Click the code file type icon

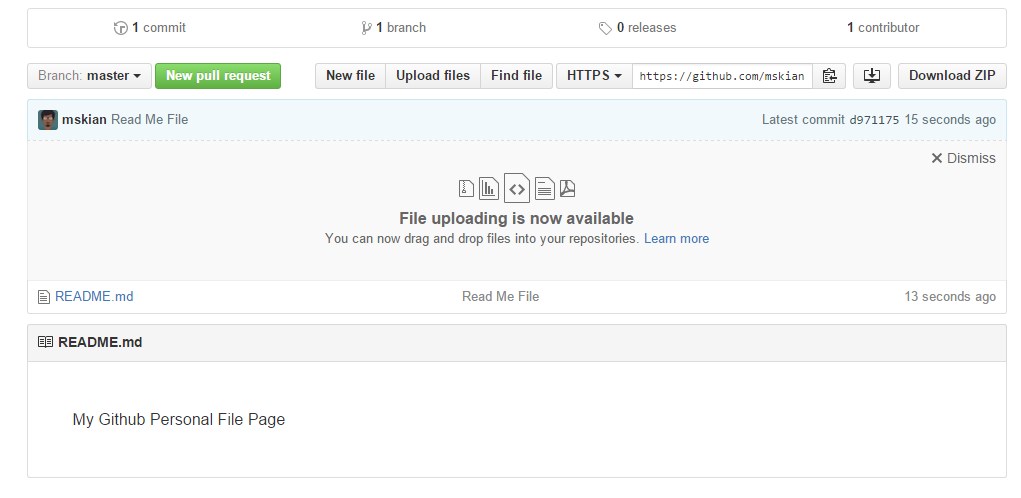point(517,188)
